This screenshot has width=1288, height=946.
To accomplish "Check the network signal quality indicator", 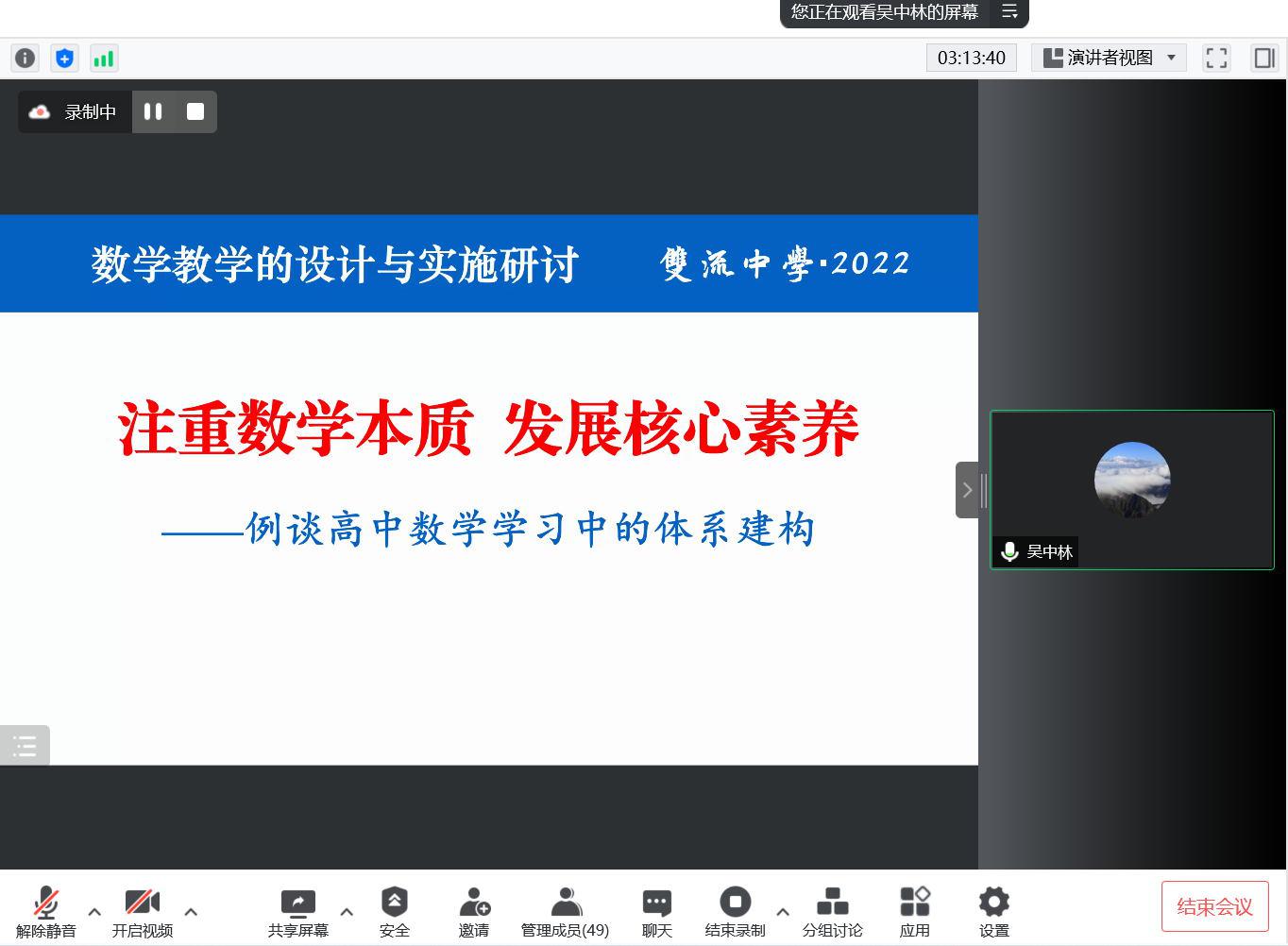I will 104,58.
